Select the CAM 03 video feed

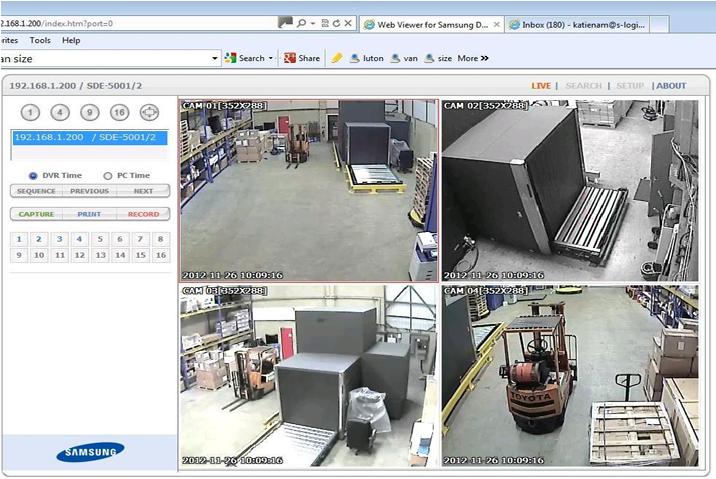(309, 376)
